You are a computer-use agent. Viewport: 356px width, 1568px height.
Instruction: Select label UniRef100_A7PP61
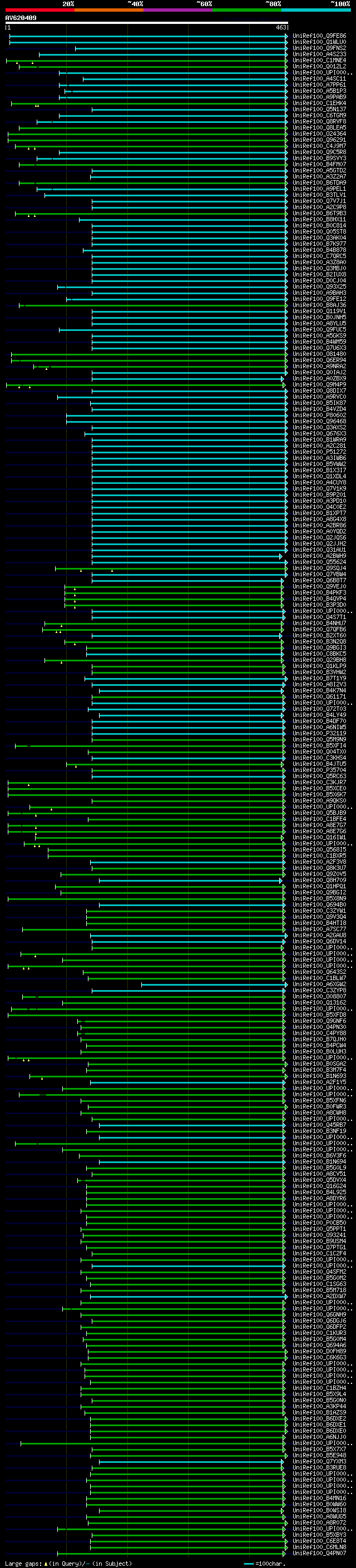pos(319,85)
